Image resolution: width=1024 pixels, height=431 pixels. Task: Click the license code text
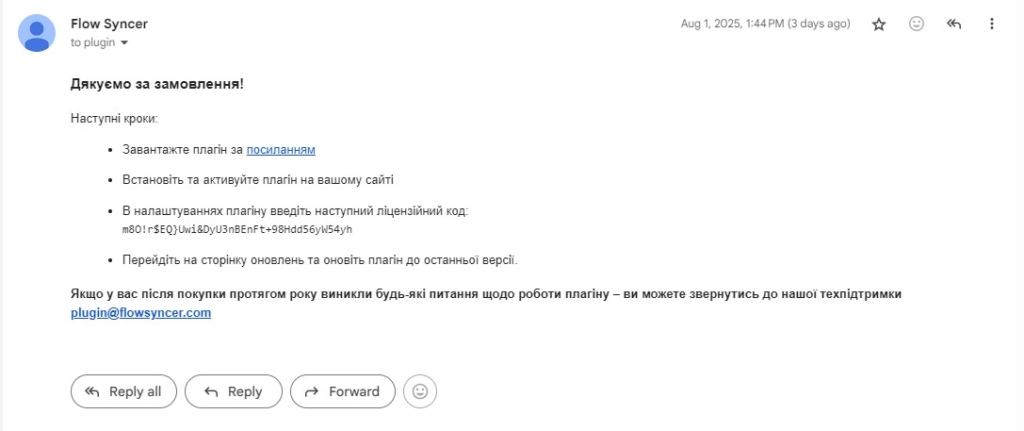pos(237,230)
